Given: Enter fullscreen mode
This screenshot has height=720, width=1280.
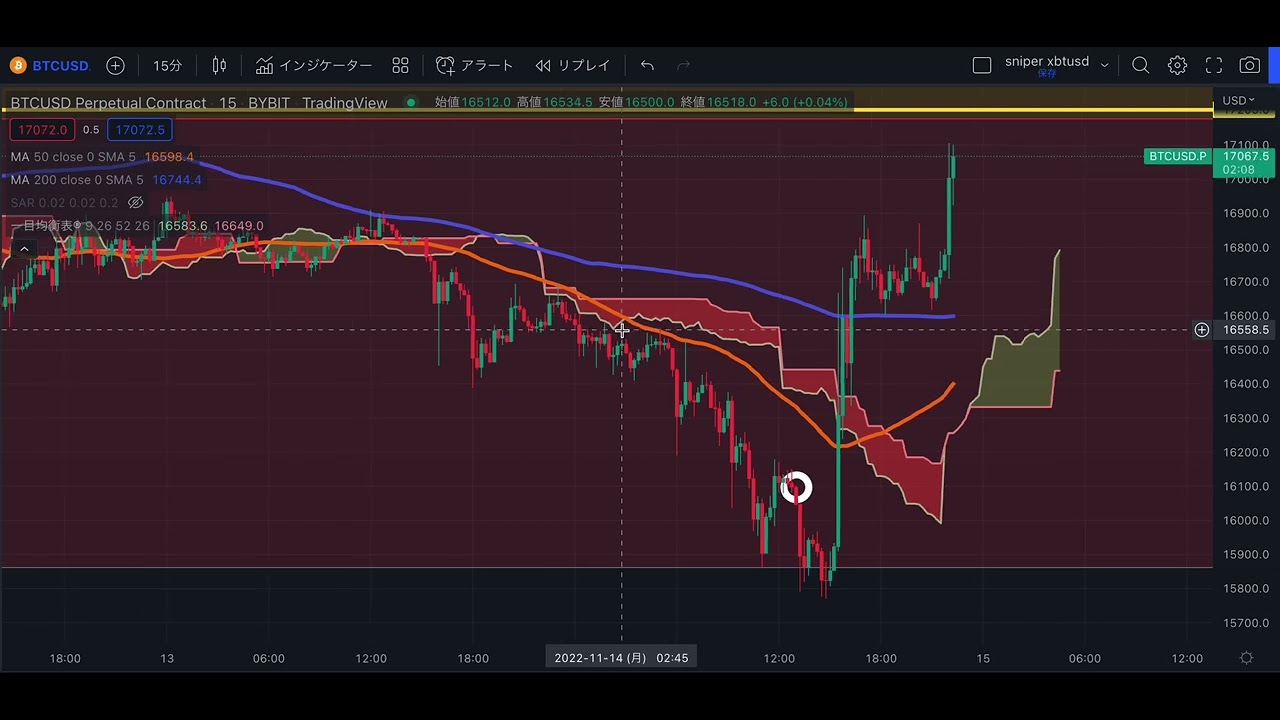Looking at the screenshot, I should 1214,65.
